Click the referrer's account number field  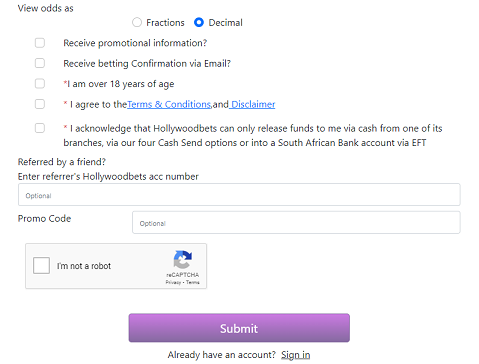tap(239, 195)
